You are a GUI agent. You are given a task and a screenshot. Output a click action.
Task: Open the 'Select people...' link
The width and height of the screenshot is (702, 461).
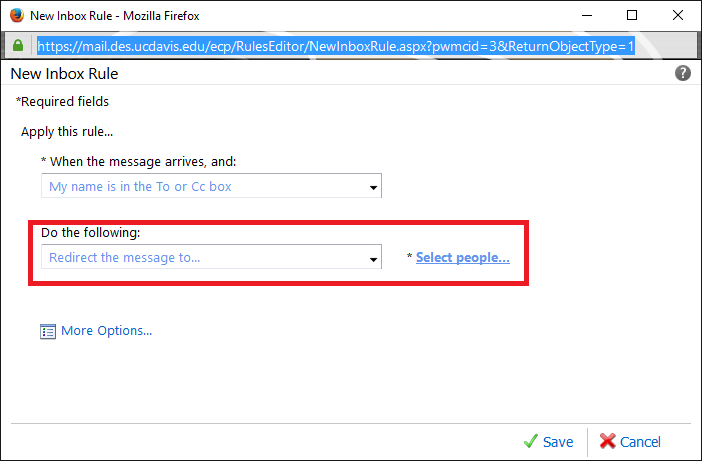click(x=462, y=257)
